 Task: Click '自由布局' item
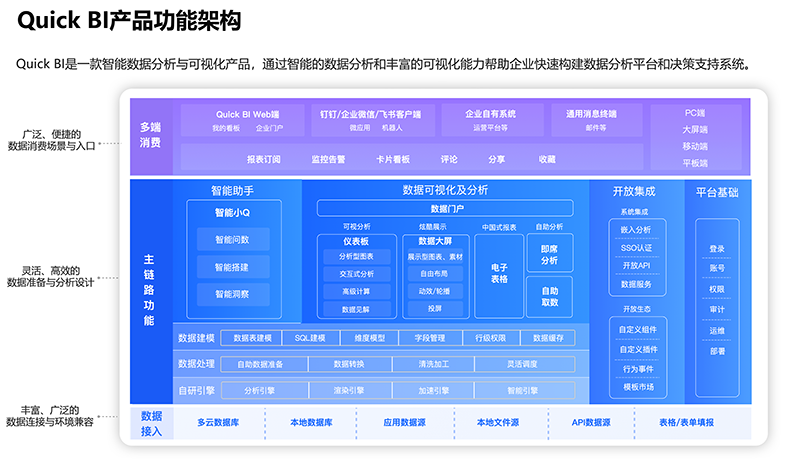coord(435,274)
